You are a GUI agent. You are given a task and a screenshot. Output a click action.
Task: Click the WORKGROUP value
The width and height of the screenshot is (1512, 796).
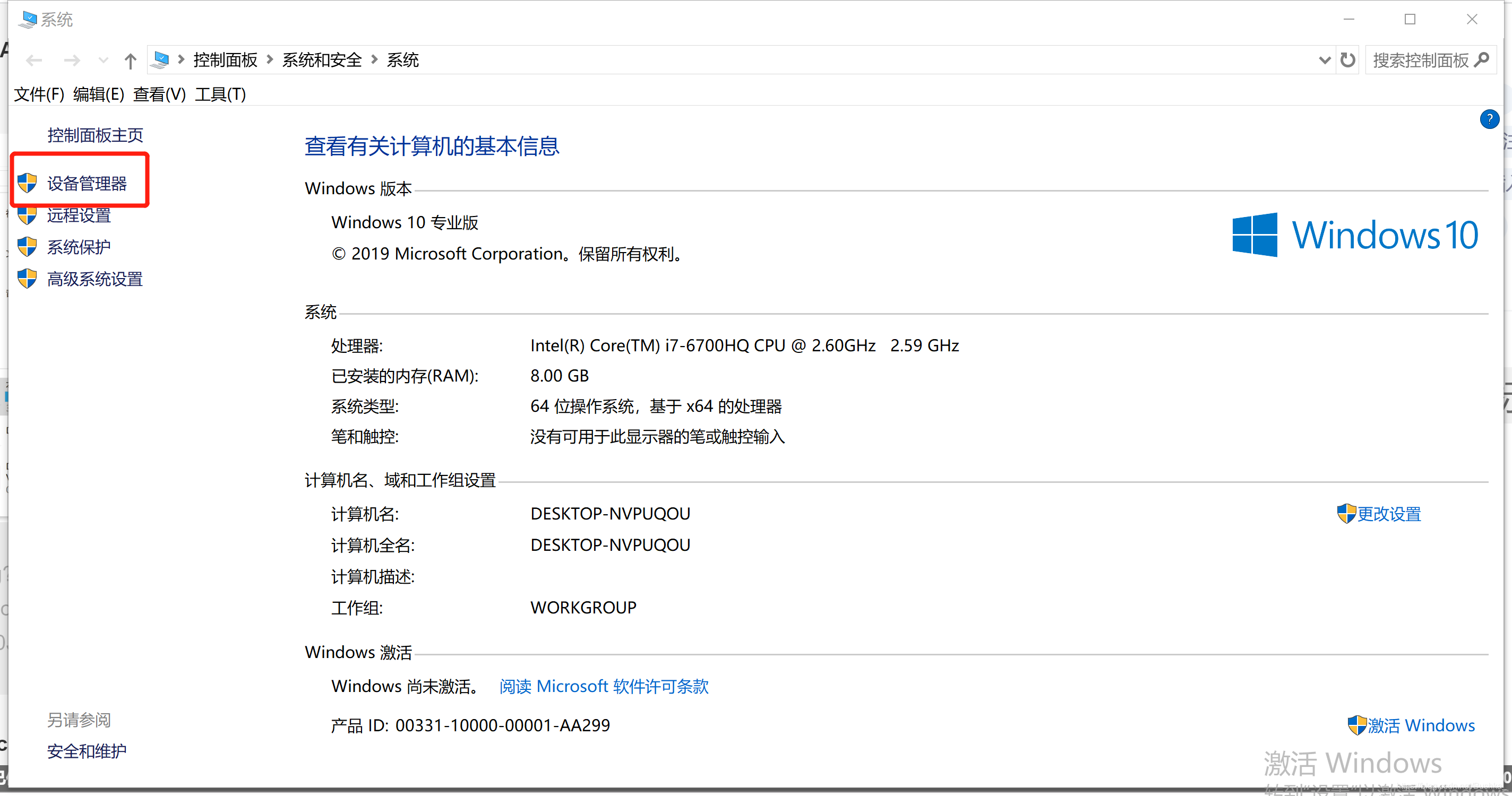[x=583, y=607]
